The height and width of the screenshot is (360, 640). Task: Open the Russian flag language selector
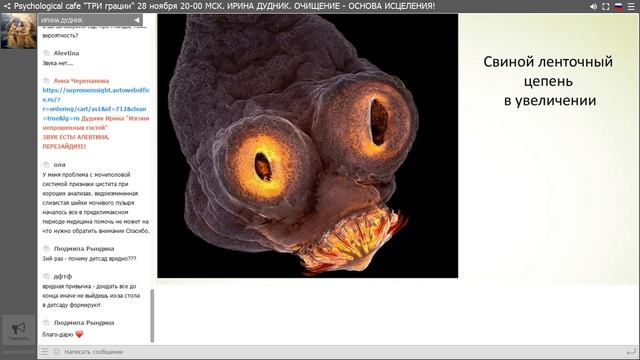point(619,7)
